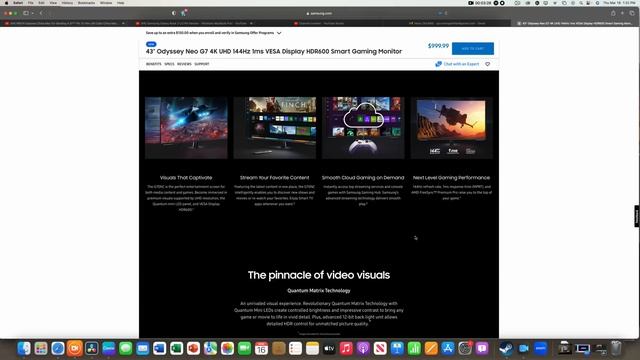Open Mail app in the dock
This screenshot has width=640, height=360.
(142, 348)
